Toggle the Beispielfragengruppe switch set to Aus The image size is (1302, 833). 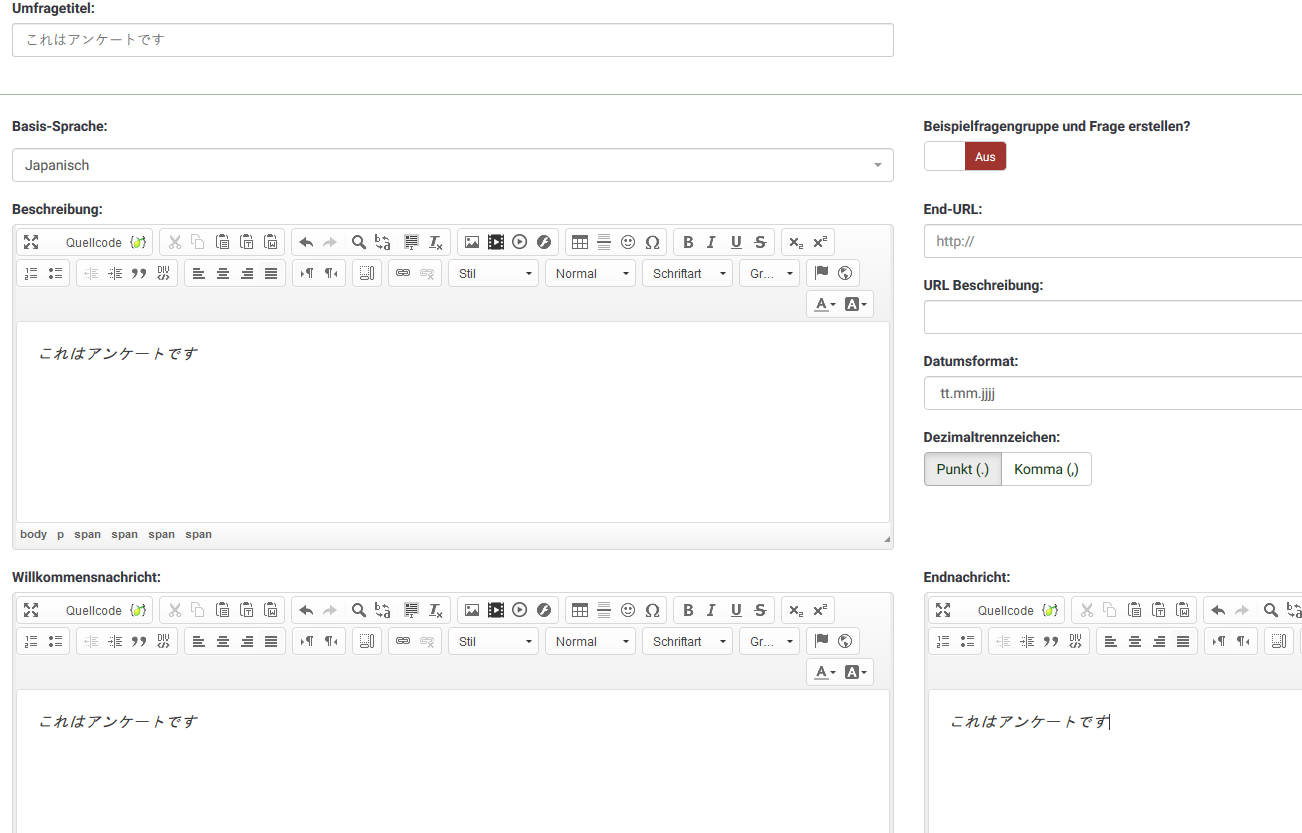pyautogui.click(x=965, y=156)
